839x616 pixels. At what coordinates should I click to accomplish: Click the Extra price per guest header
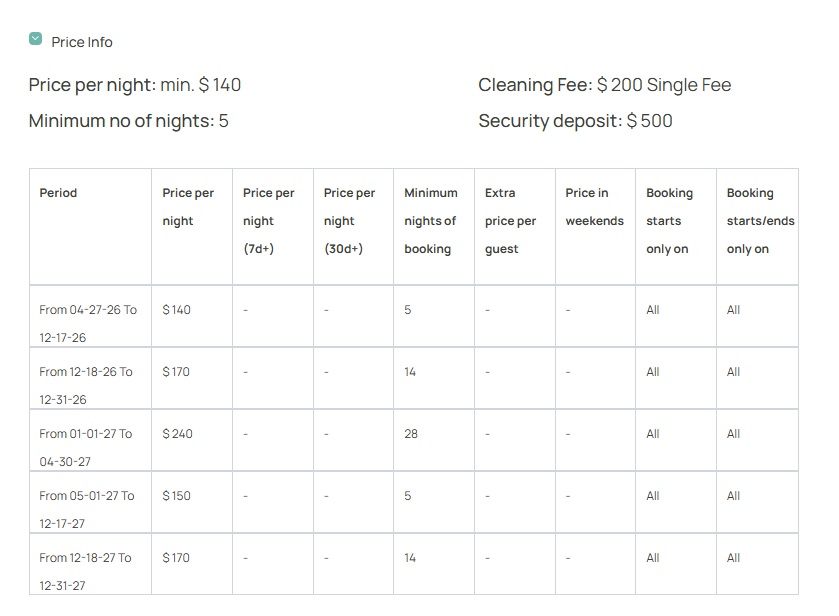(515, 227)
